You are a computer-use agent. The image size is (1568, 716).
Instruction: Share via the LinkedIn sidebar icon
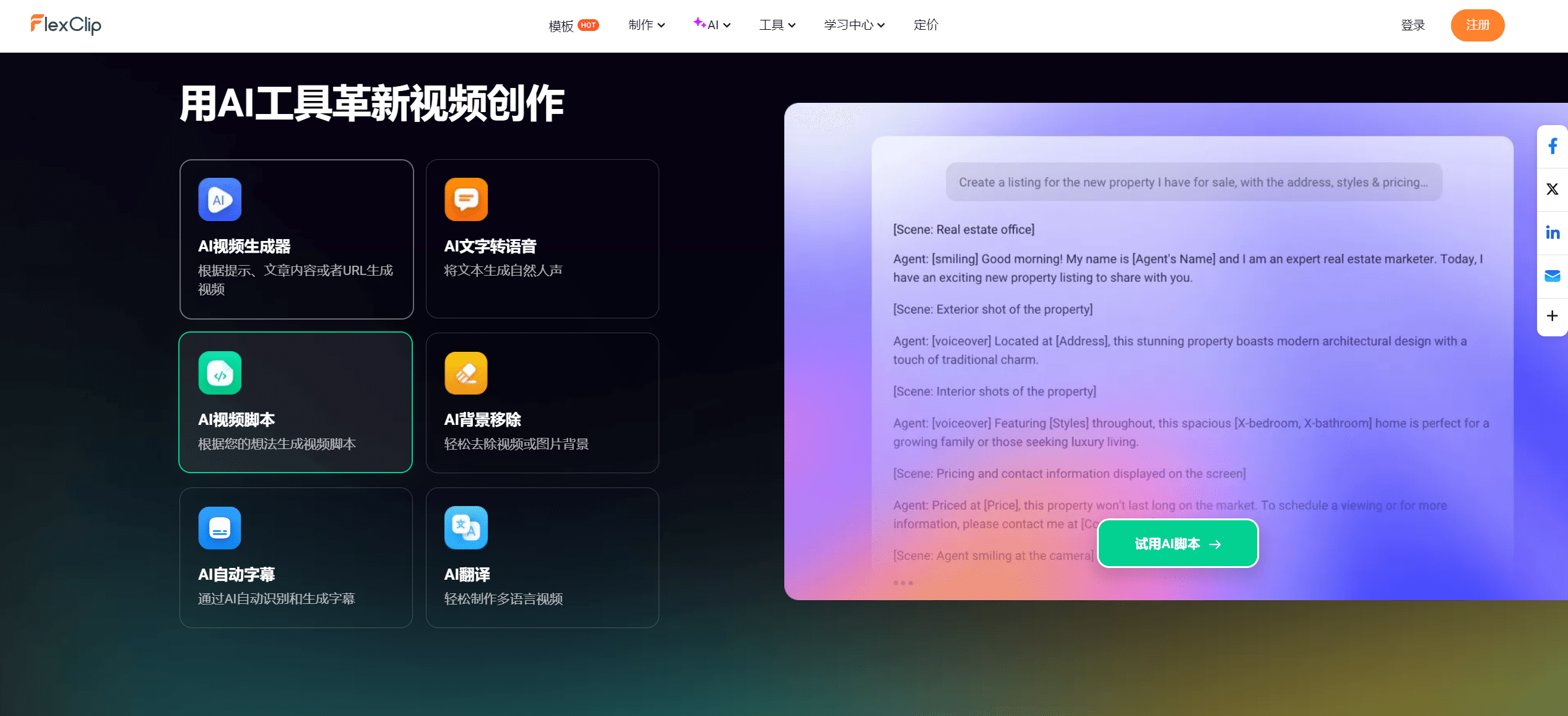point(1552,232)
